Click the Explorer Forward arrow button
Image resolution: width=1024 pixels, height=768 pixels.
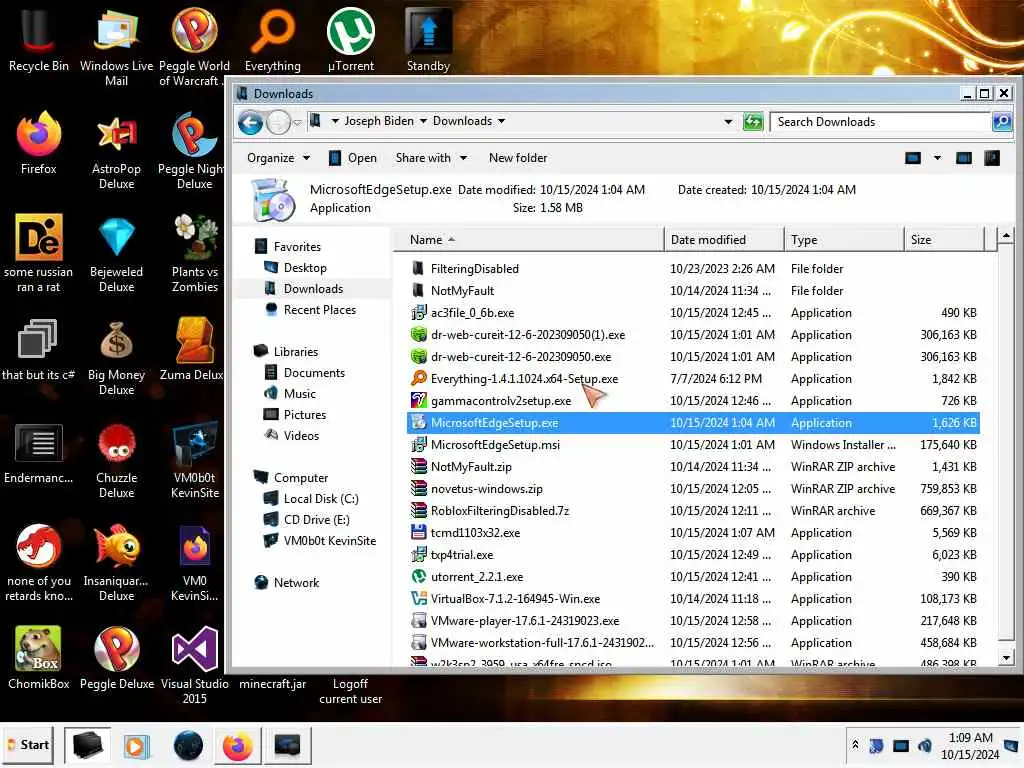click(279, 122)
